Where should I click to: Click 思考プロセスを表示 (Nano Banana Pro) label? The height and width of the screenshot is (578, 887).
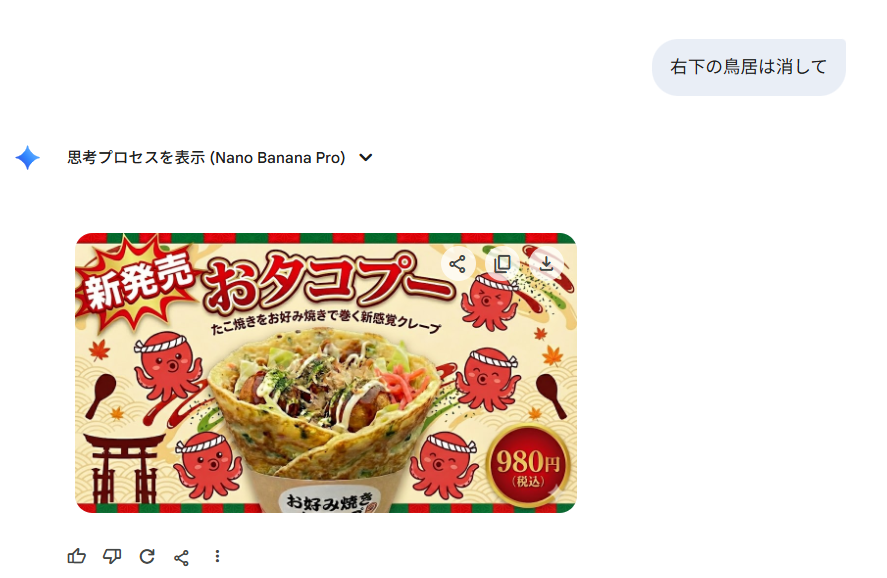pyautogui.click(x=206, y=158)
